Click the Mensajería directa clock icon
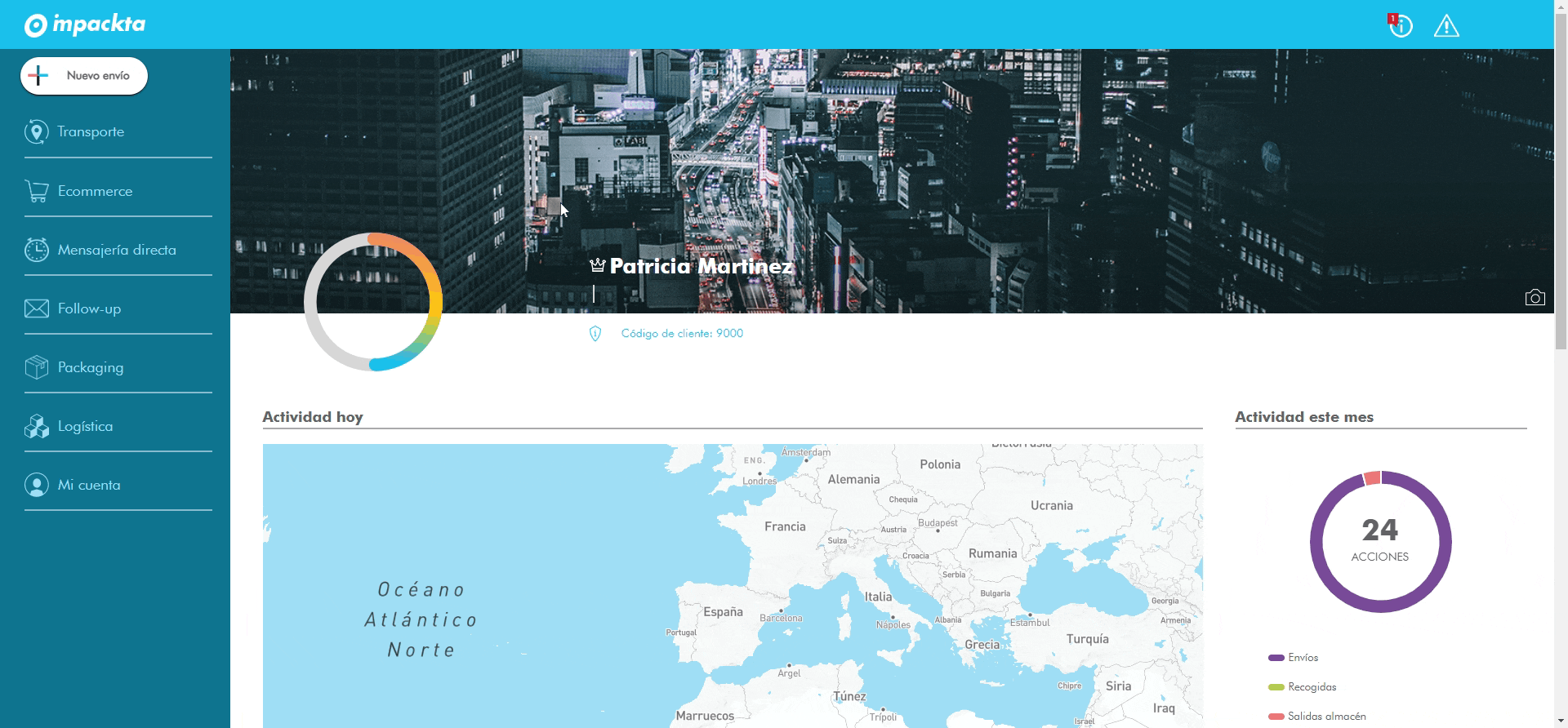 tap(36, 250)
